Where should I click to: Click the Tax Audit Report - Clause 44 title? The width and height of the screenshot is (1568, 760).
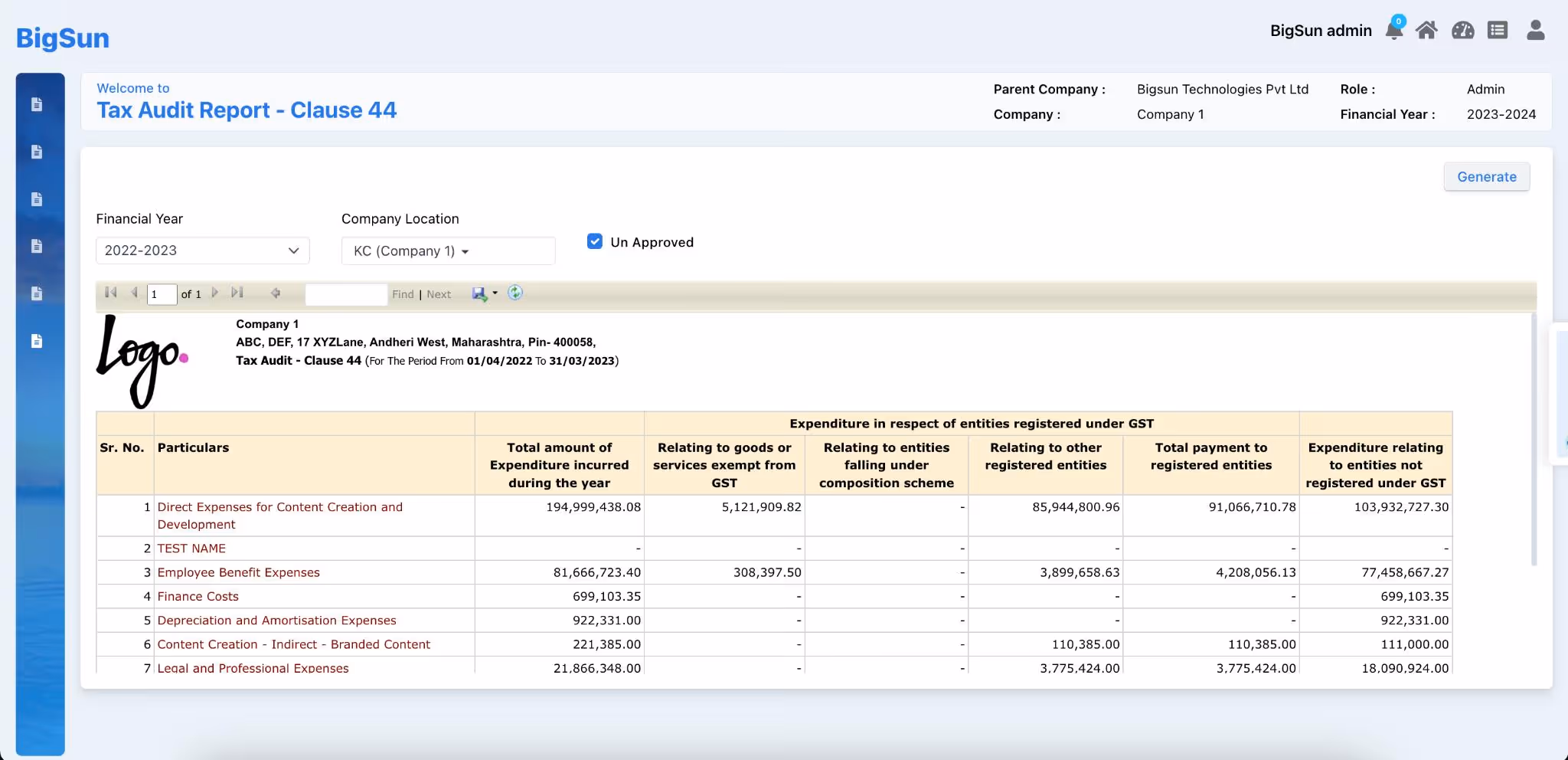point(247,110)
